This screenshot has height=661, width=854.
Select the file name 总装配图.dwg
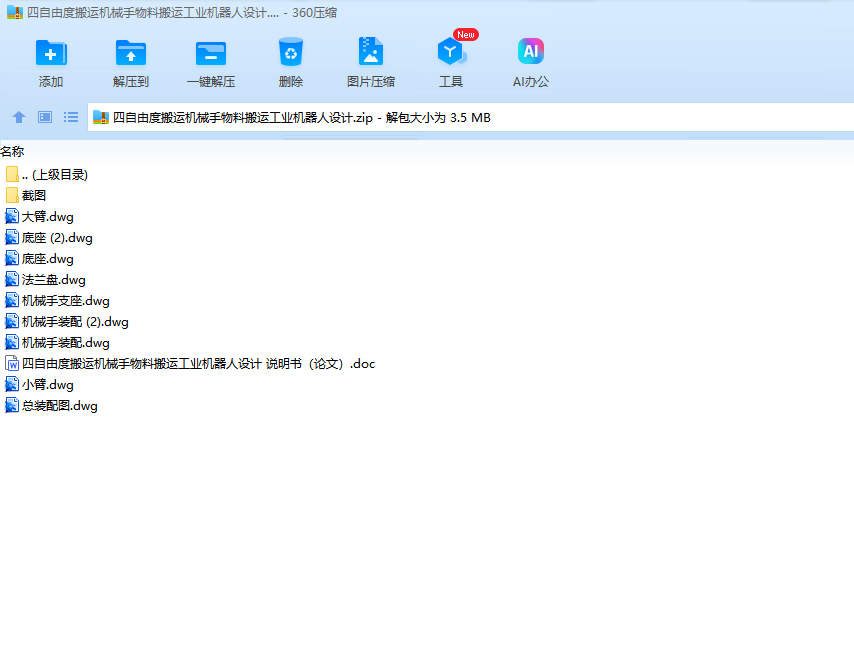(59, 406)
